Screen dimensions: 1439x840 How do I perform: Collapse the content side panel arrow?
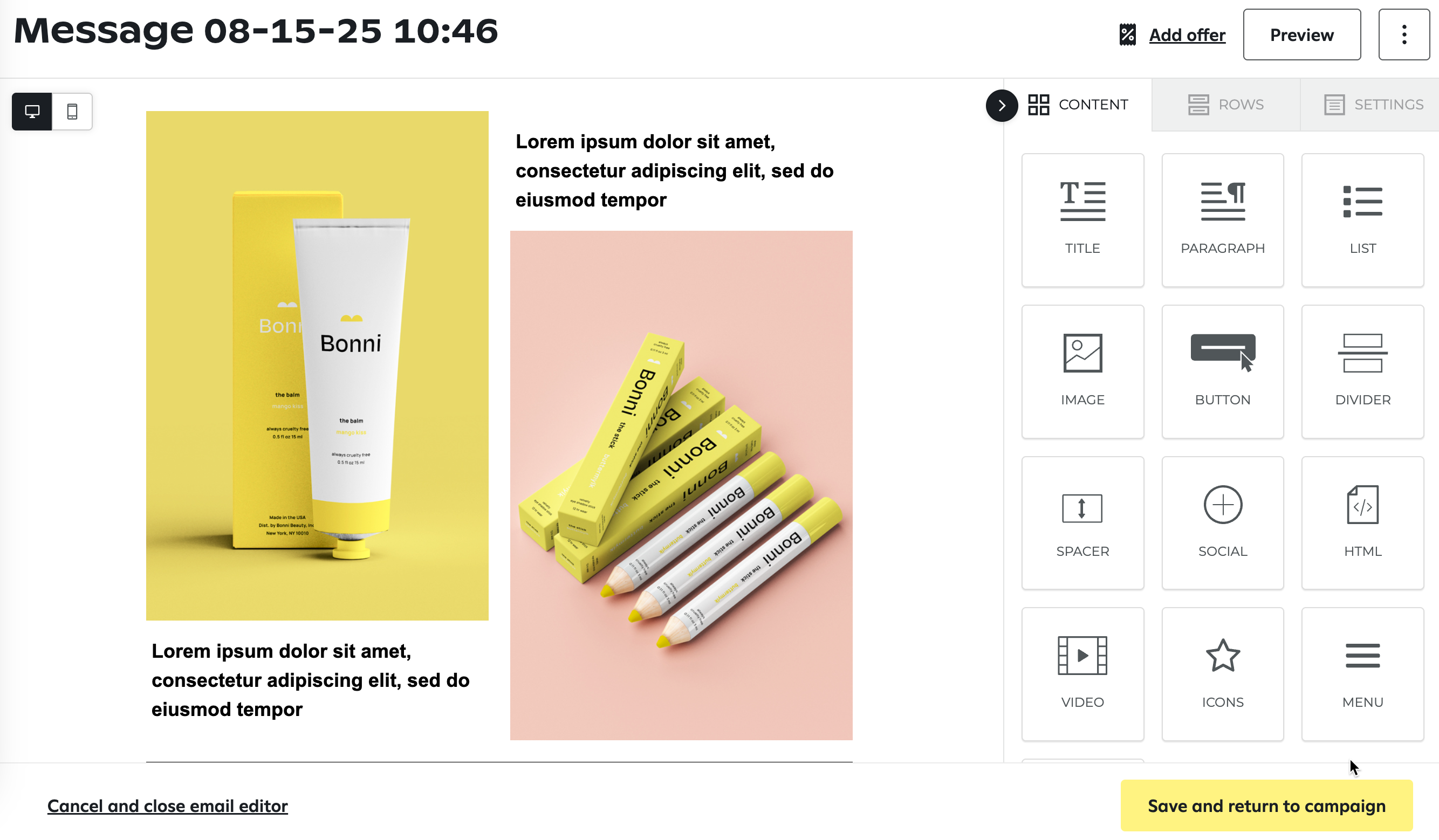1002,106
